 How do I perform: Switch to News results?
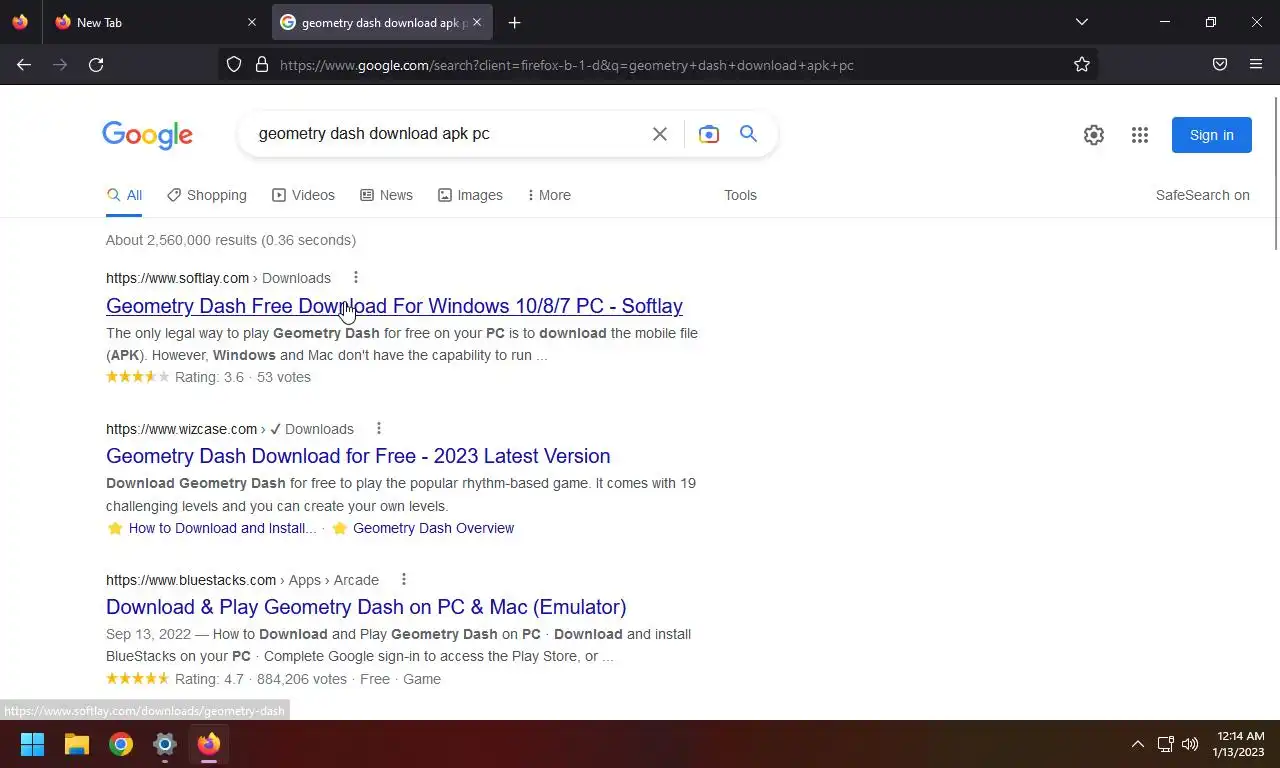click(x=386, y=195)
